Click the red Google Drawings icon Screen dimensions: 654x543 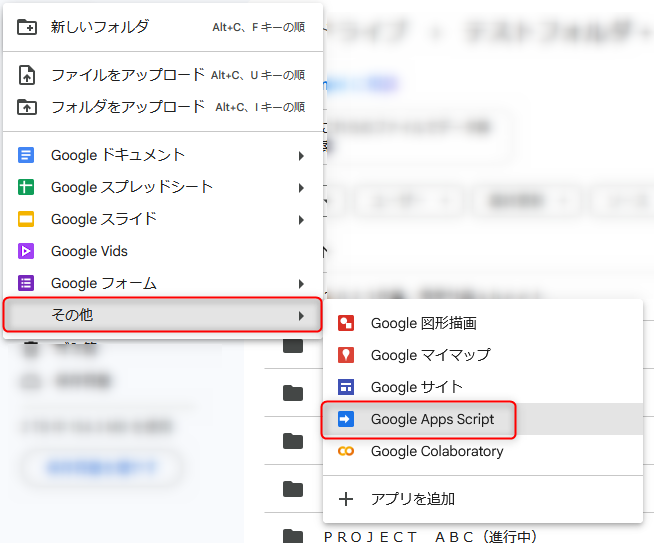click(346, 323)
